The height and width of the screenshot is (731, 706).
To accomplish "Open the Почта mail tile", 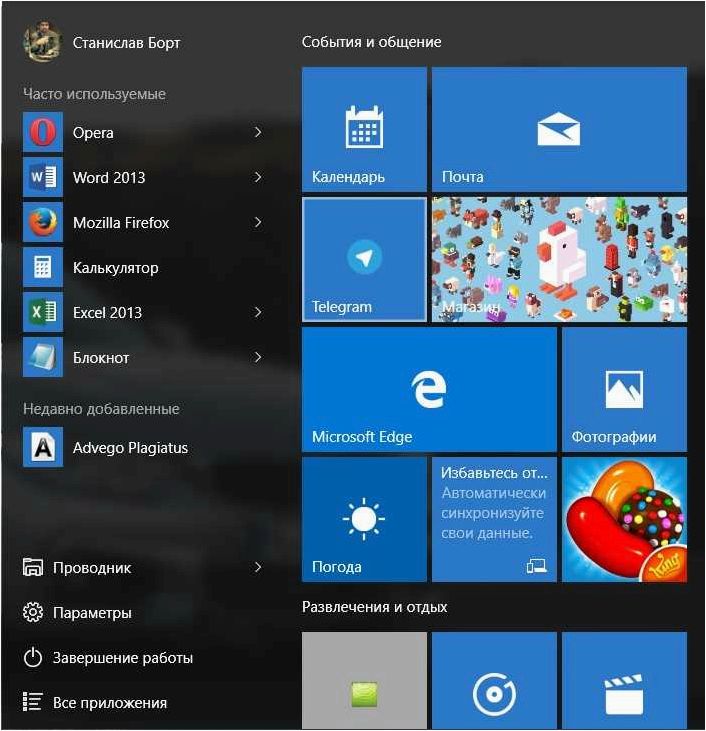I will pos(559,129).
